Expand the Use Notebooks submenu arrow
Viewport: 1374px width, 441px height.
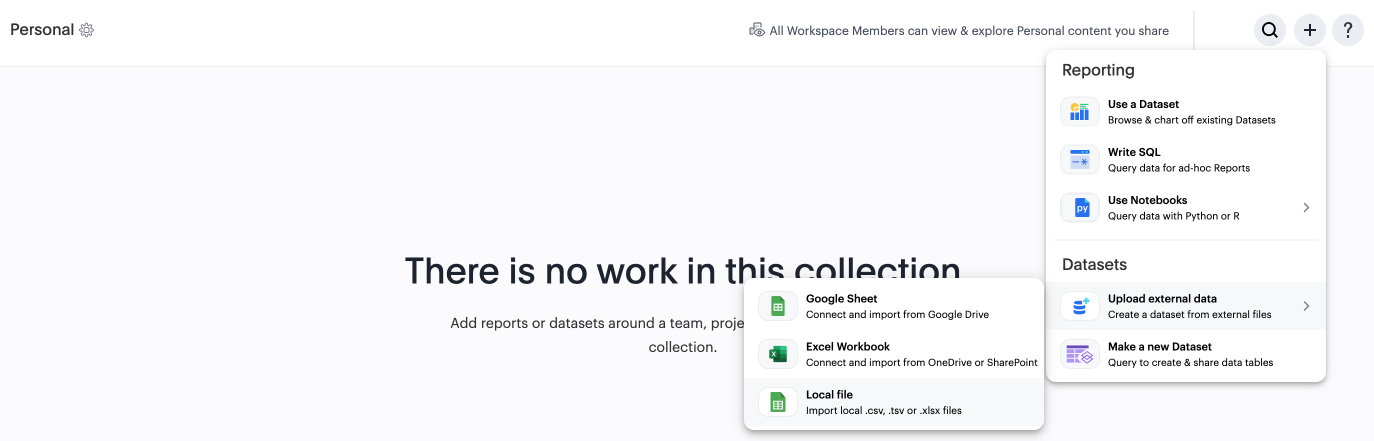click(x=1306, y=208)
